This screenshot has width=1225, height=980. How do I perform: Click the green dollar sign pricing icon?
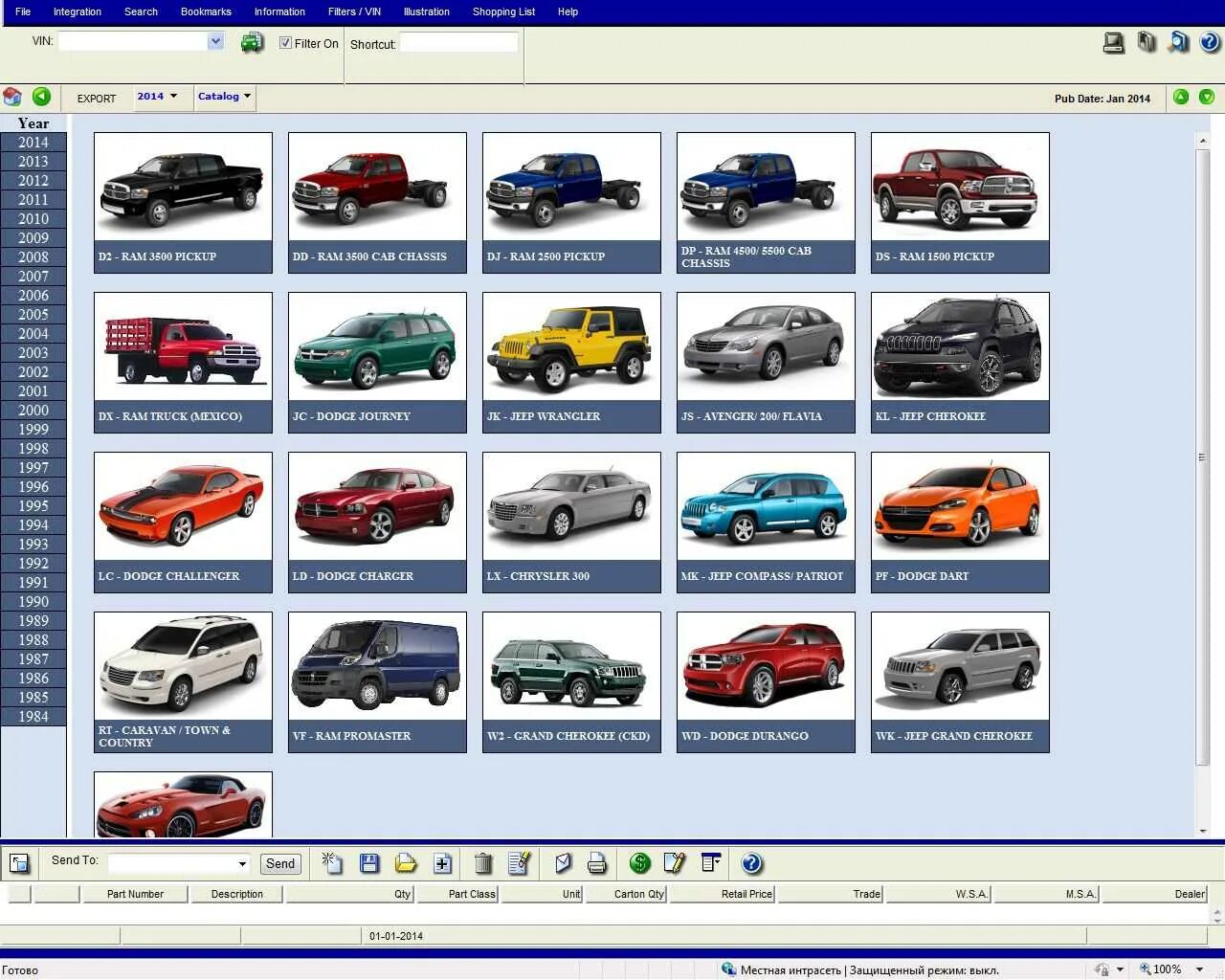point(640,863)
